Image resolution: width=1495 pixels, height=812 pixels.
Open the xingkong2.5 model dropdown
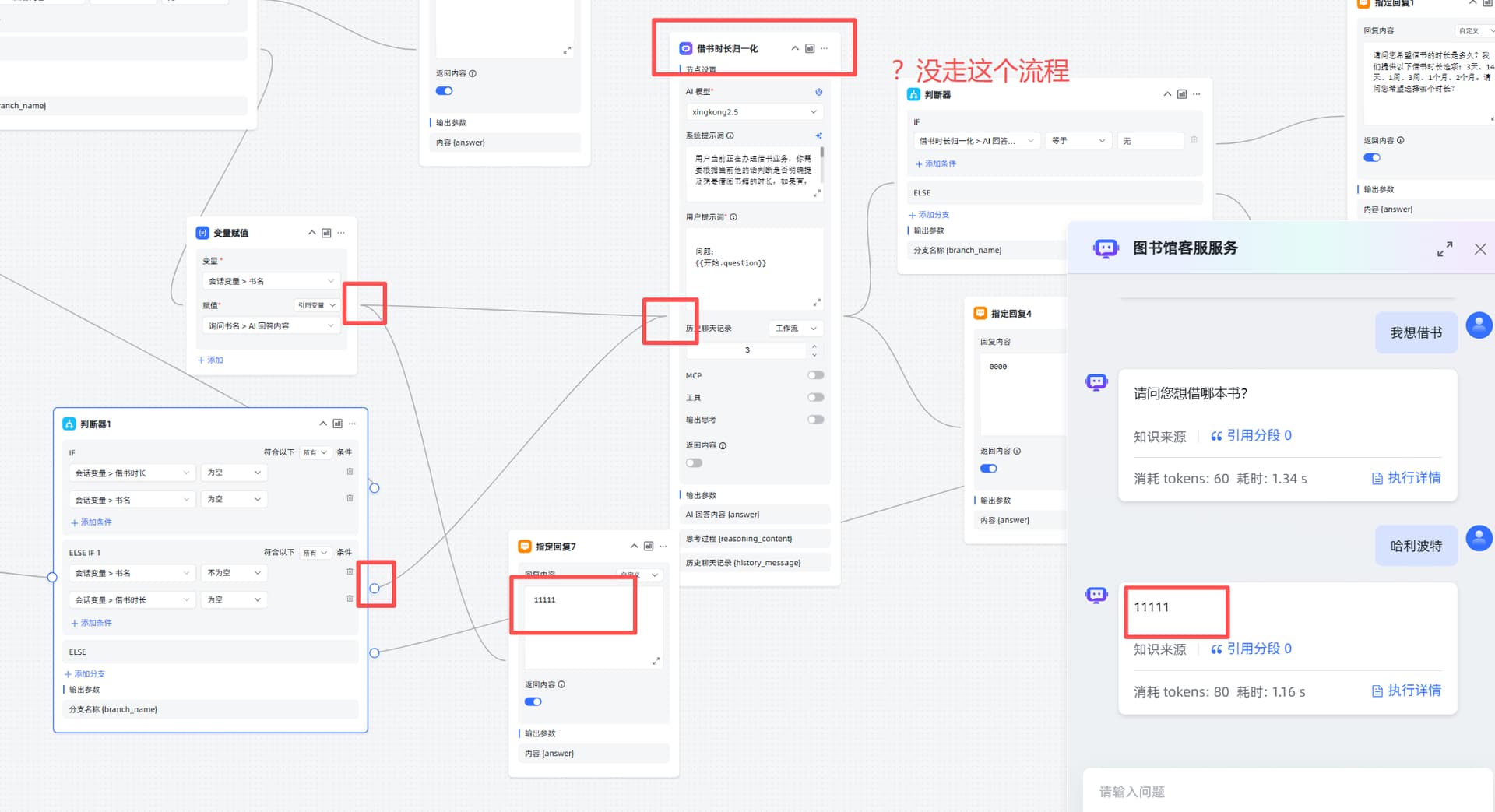(x=753, y=112)
